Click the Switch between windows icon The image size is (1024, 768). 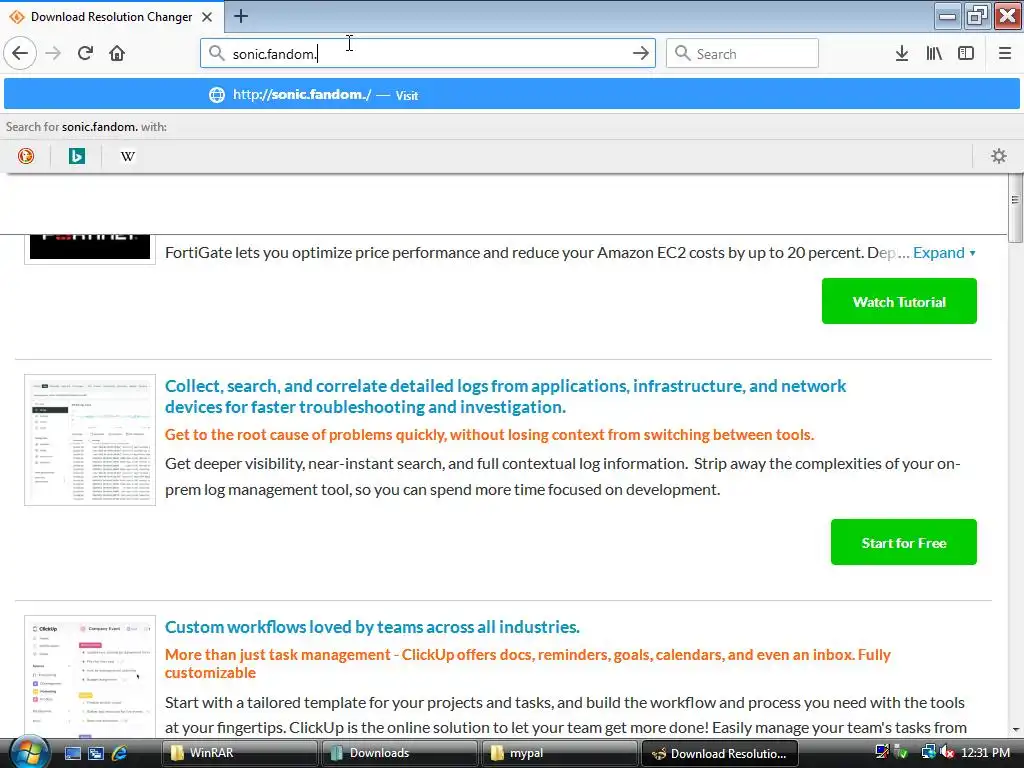(x=96, y=753)
